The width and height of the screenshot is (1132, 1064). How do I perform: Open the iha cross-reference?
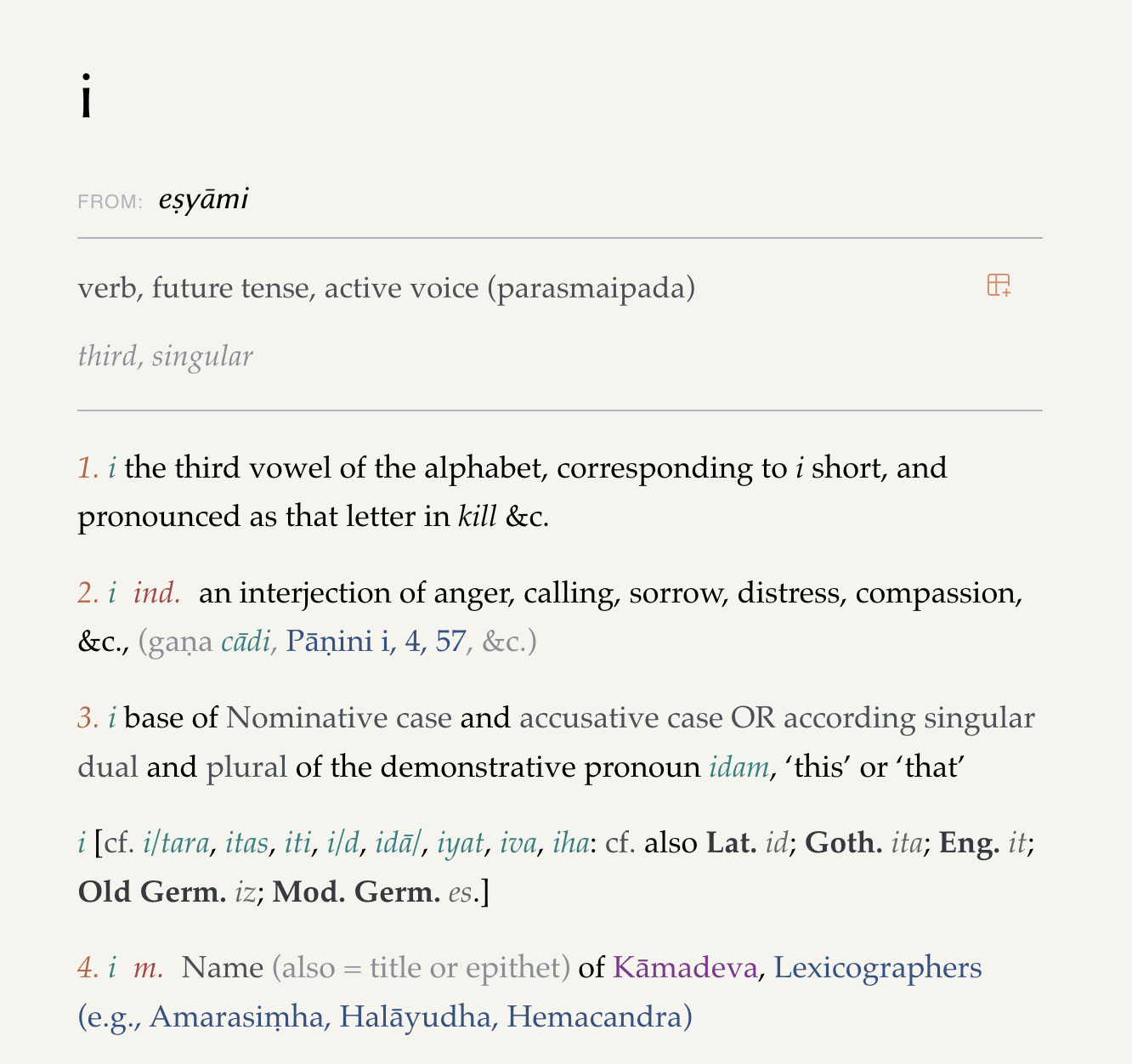[x=571, y=843]
